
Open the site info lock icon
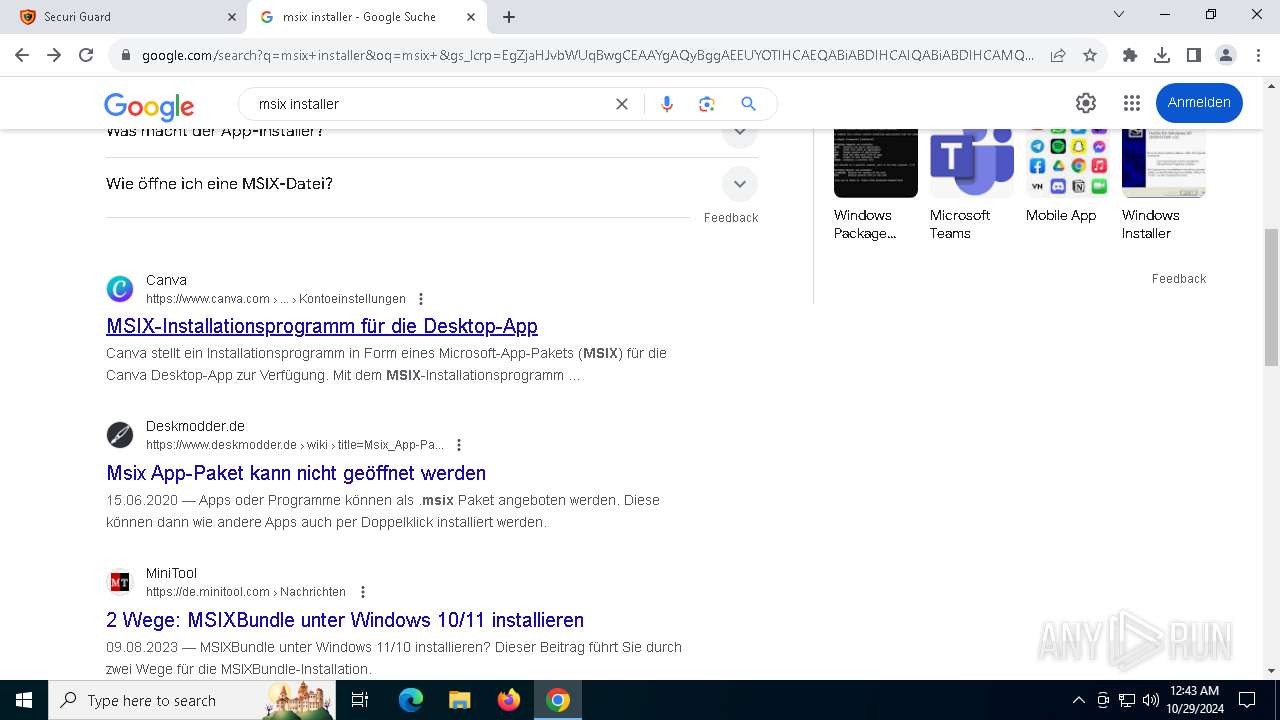(x=125, y=56)
